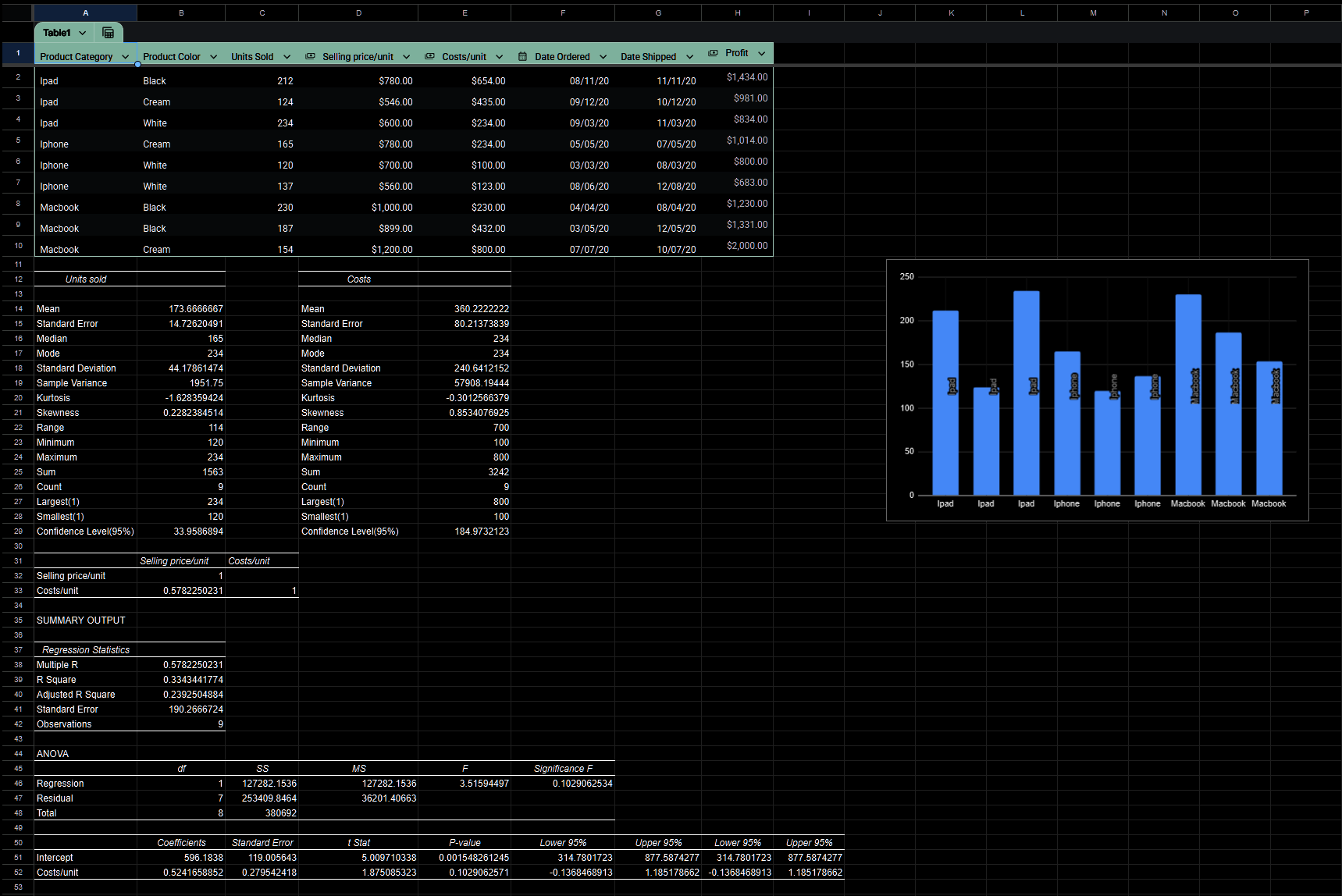This screenshot has height=896, width=1342.
Task: Click the Multiple R label
Action: pyautogui.click(x=57, y=665)
